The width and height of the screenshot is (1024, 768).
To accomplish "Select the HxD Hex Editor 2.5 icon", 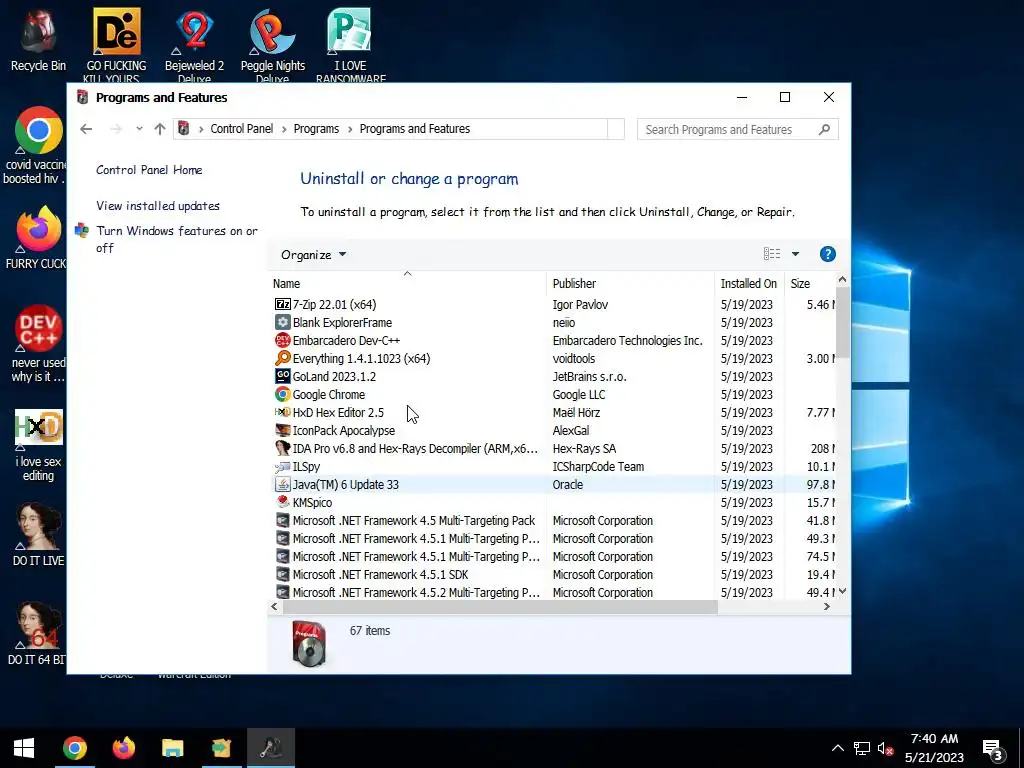I will (x=282, y=412).
